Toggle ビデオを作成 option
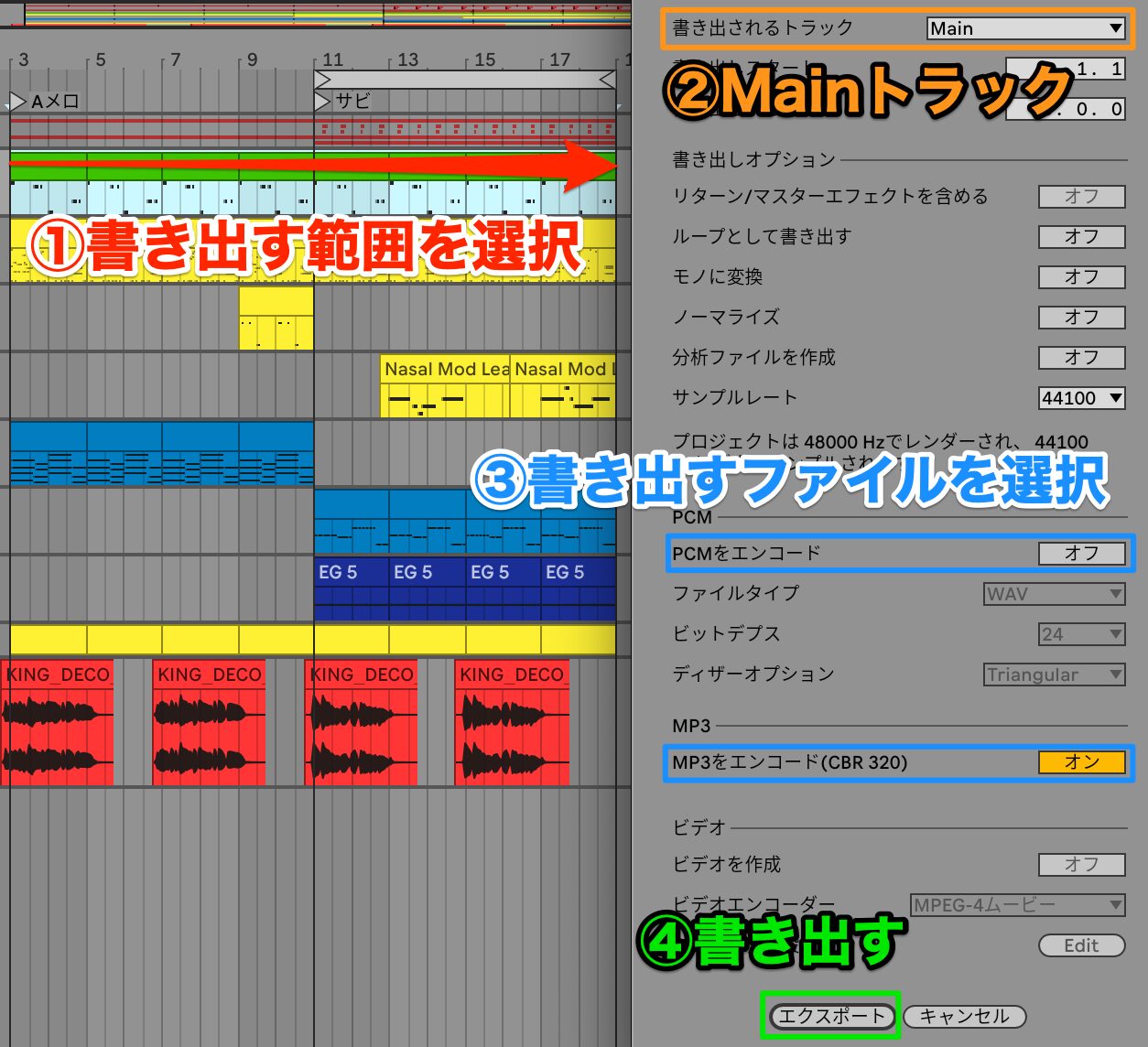 point(1081,864)
